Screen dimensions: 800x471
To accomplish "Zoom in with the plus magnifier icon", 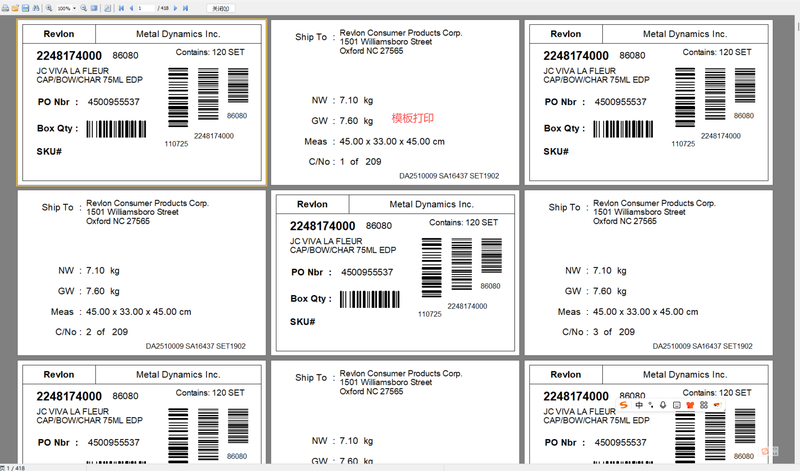I will [49, 8].
